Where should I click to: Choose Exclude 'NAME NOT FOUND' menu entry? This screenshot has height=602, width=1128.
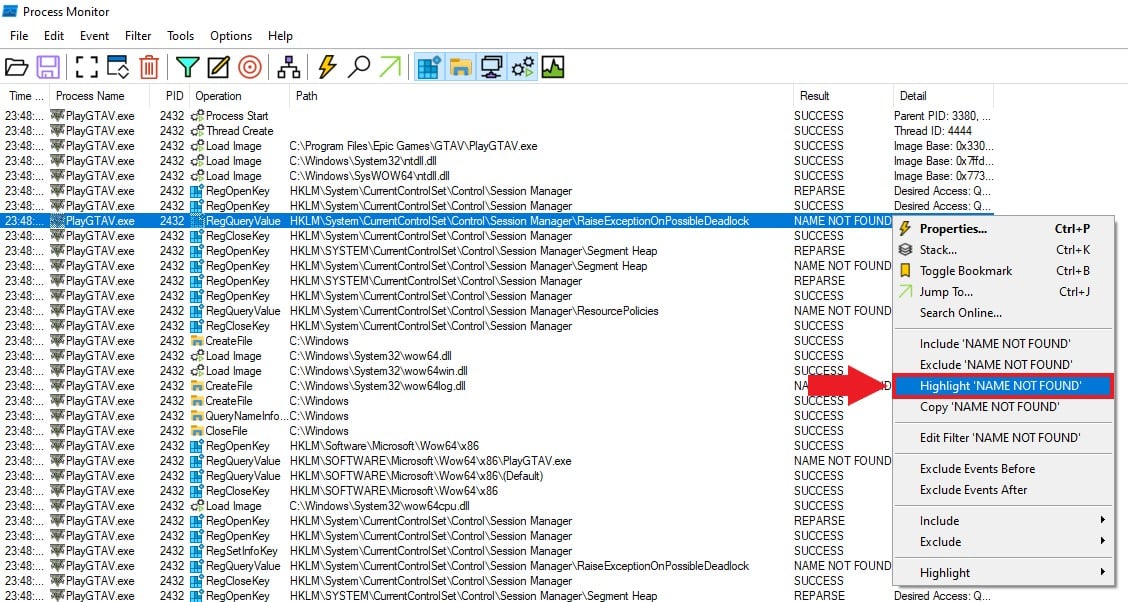point(1004,365)
